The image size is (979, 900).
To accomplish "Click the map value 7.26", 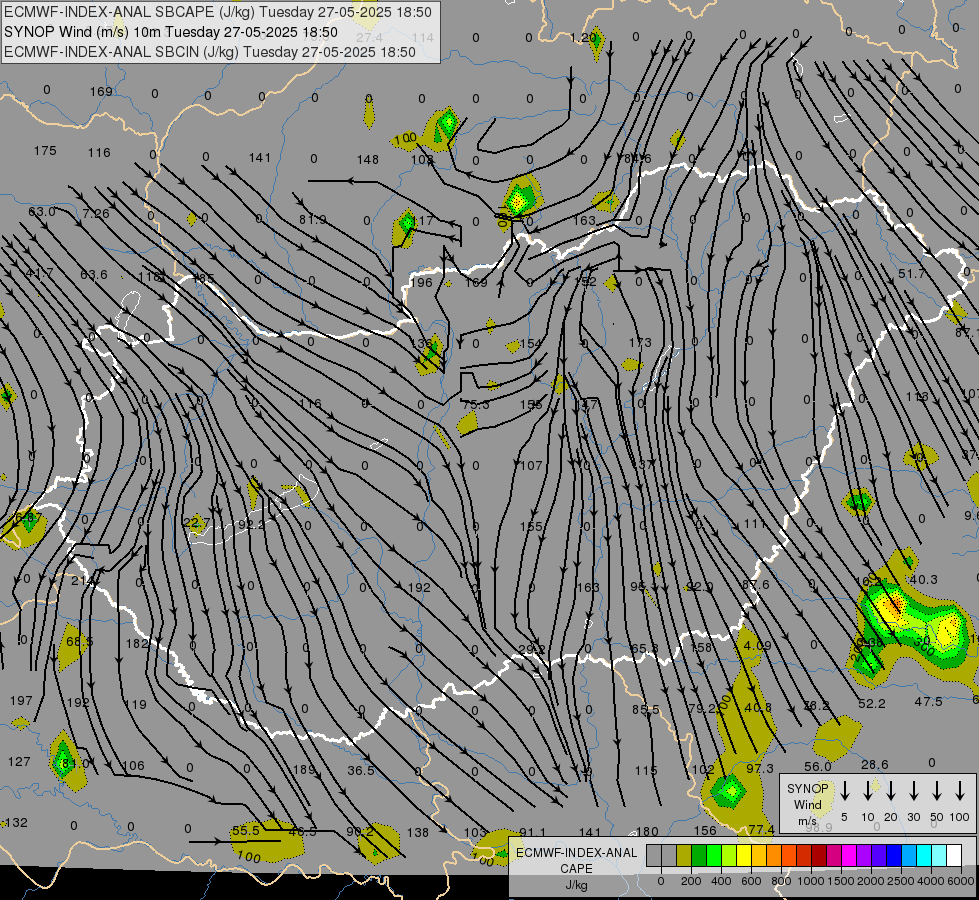I will (96, 214).
